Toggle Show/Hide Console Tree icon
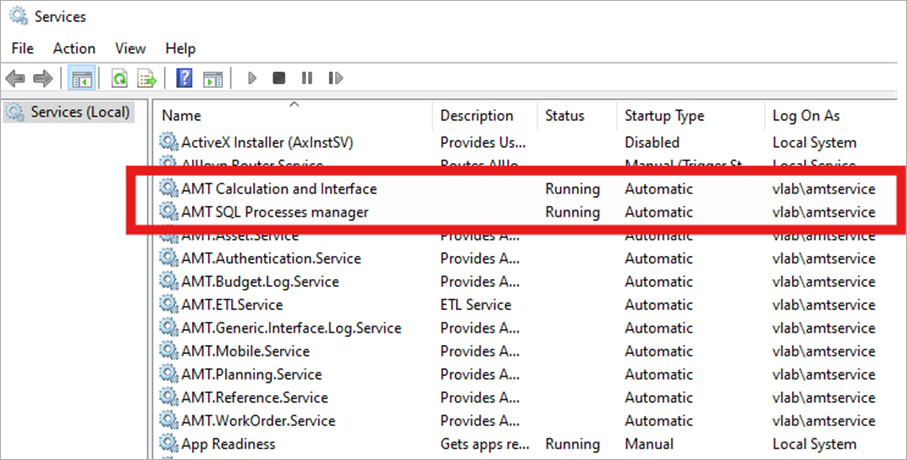The height and width of the screenshot is (460, 907). (x=82, y=78)
